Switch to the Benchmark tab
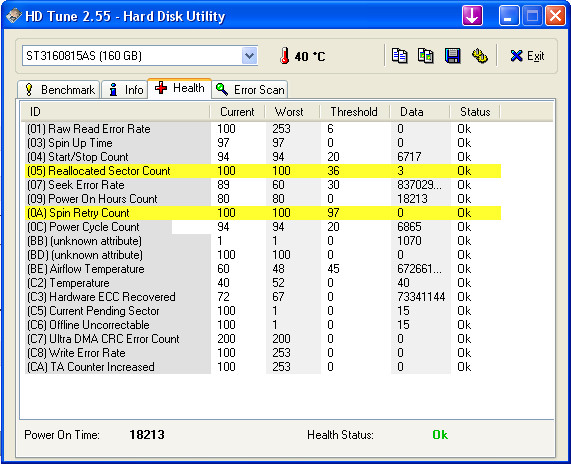Image resolution: width=571 pixels, height=464 pixels. (58, 90)
